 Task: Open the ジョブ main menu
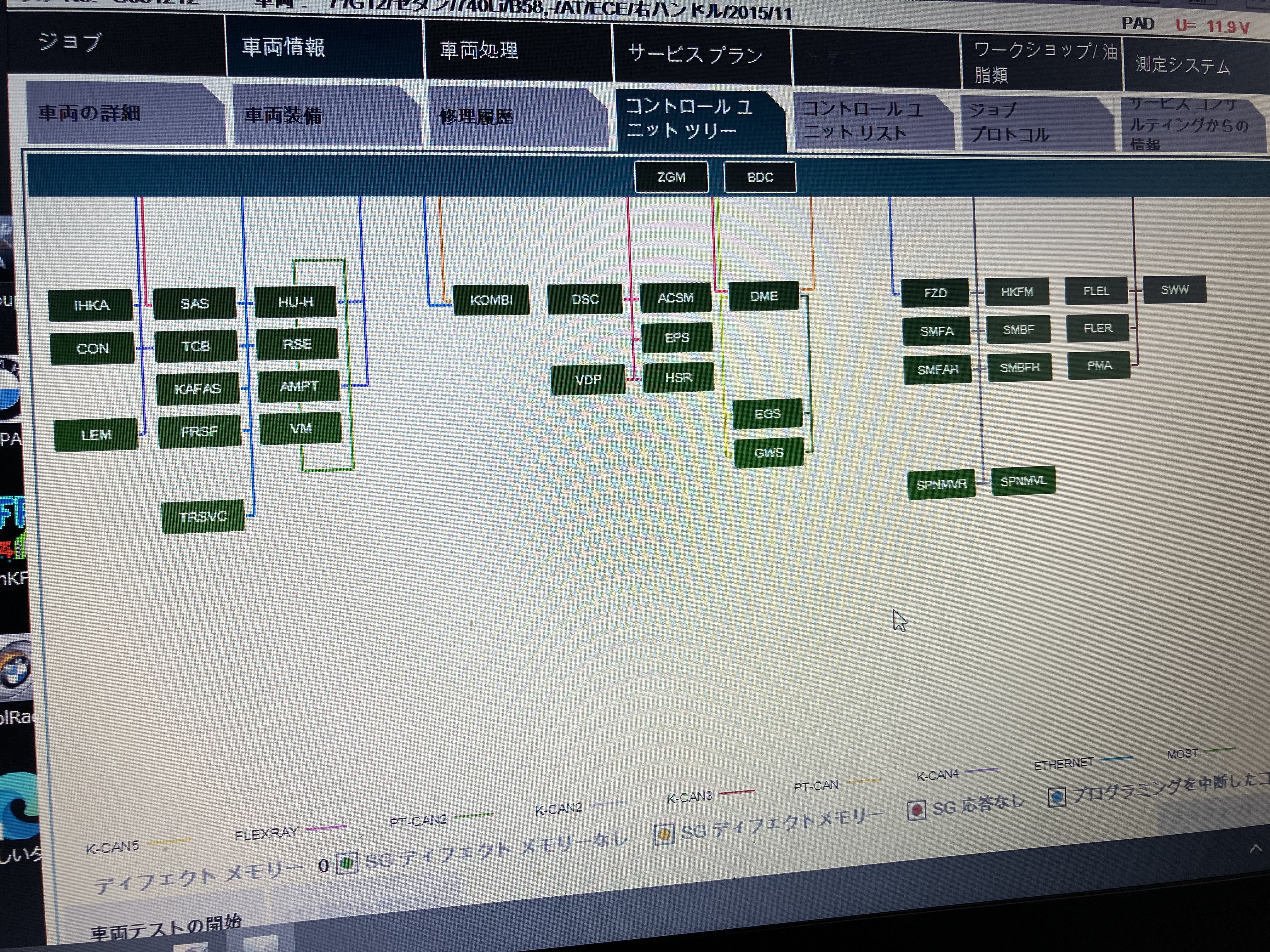coord(118,44)
